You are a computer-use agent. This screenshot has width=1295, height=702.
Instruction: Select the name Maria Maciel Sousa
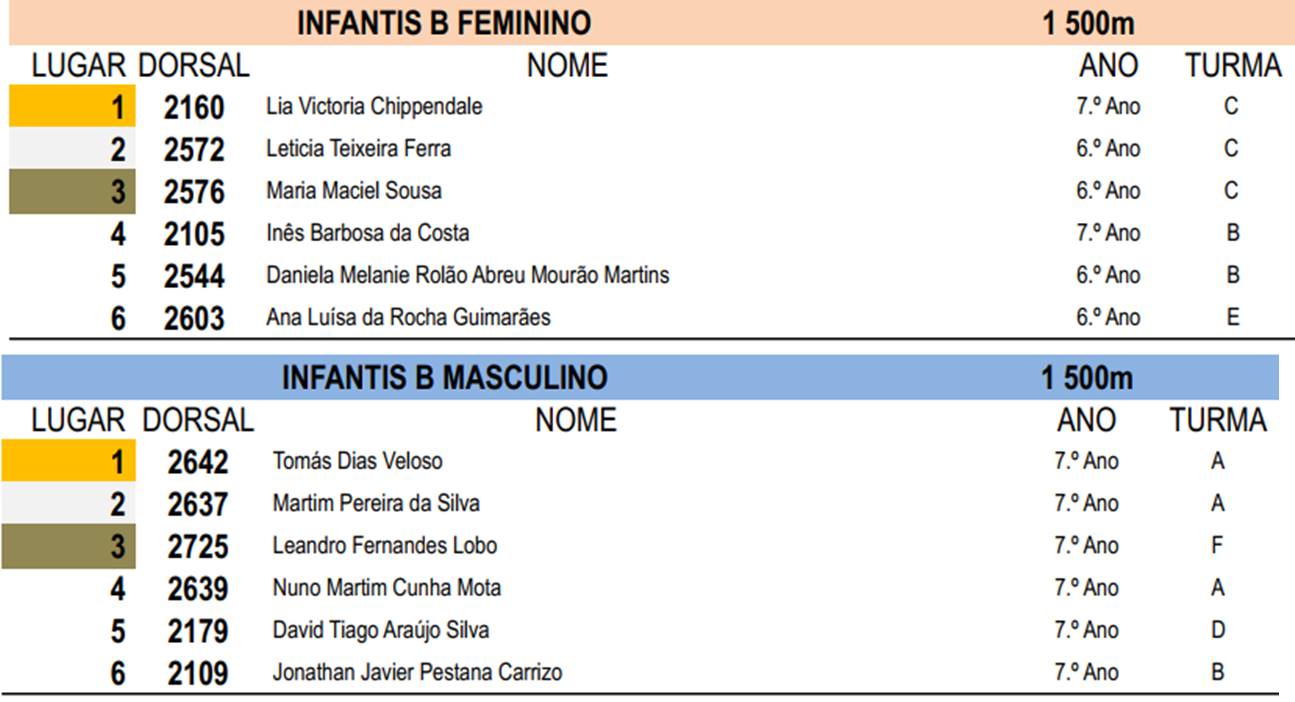click(x=354, y=190)
